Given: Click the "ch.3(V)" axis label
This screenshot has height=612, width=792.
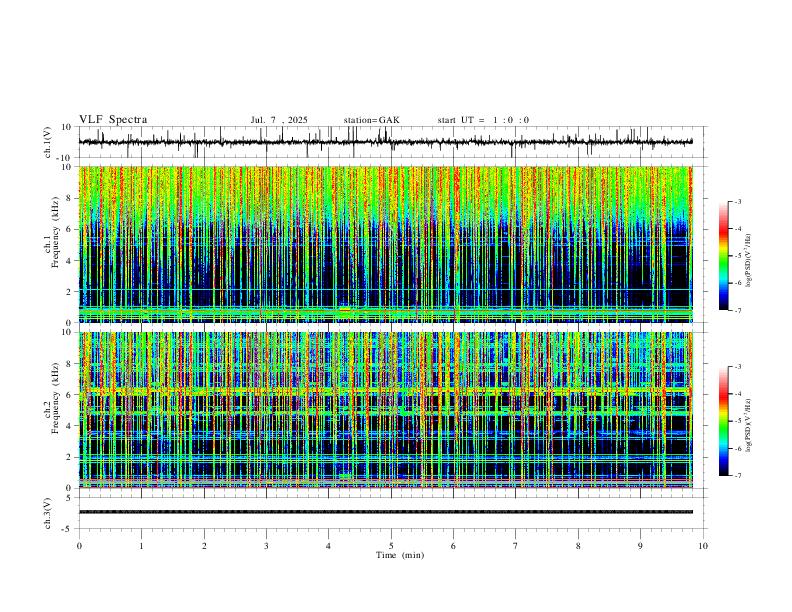Looking at the screenshot, I should tap(48, 513).
